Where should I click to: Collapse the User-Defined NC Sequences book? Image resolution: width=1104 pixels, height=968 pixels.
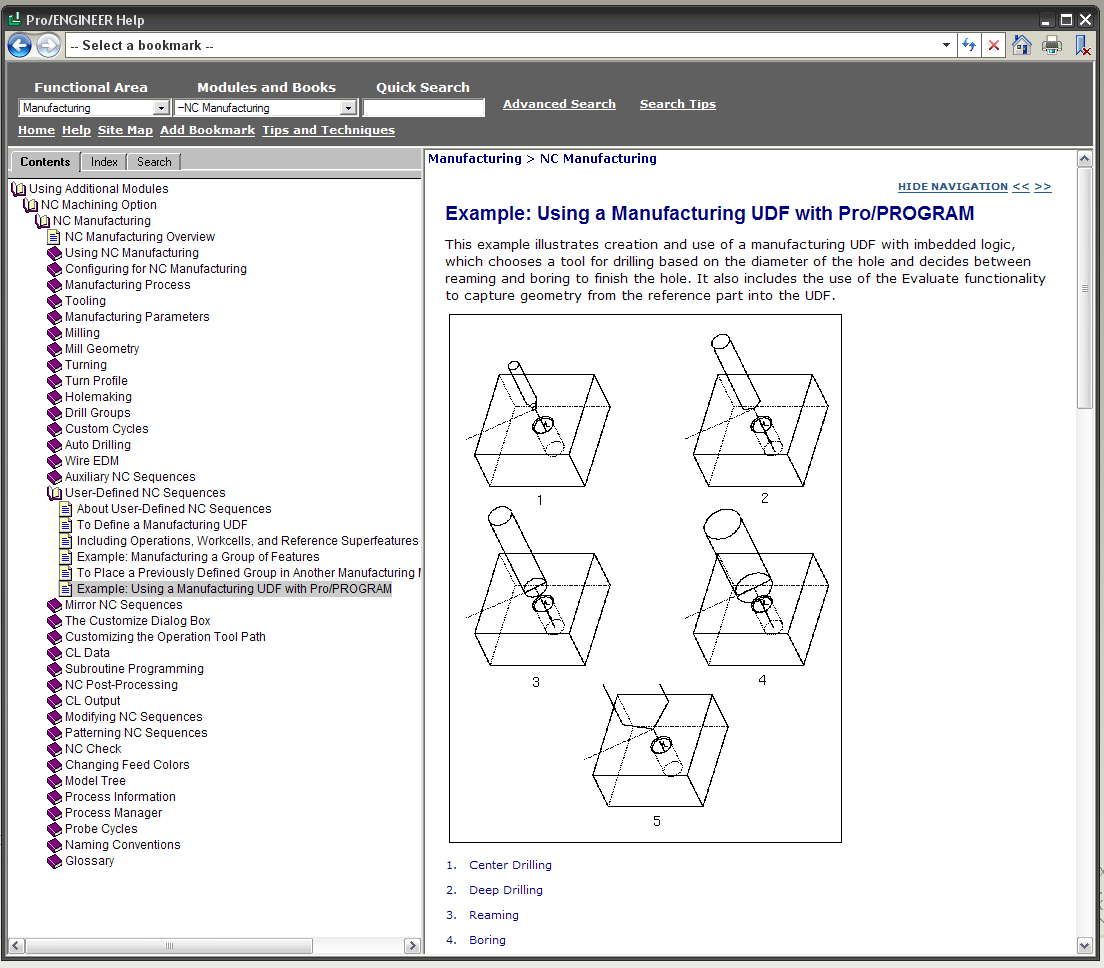coord(54,493)
